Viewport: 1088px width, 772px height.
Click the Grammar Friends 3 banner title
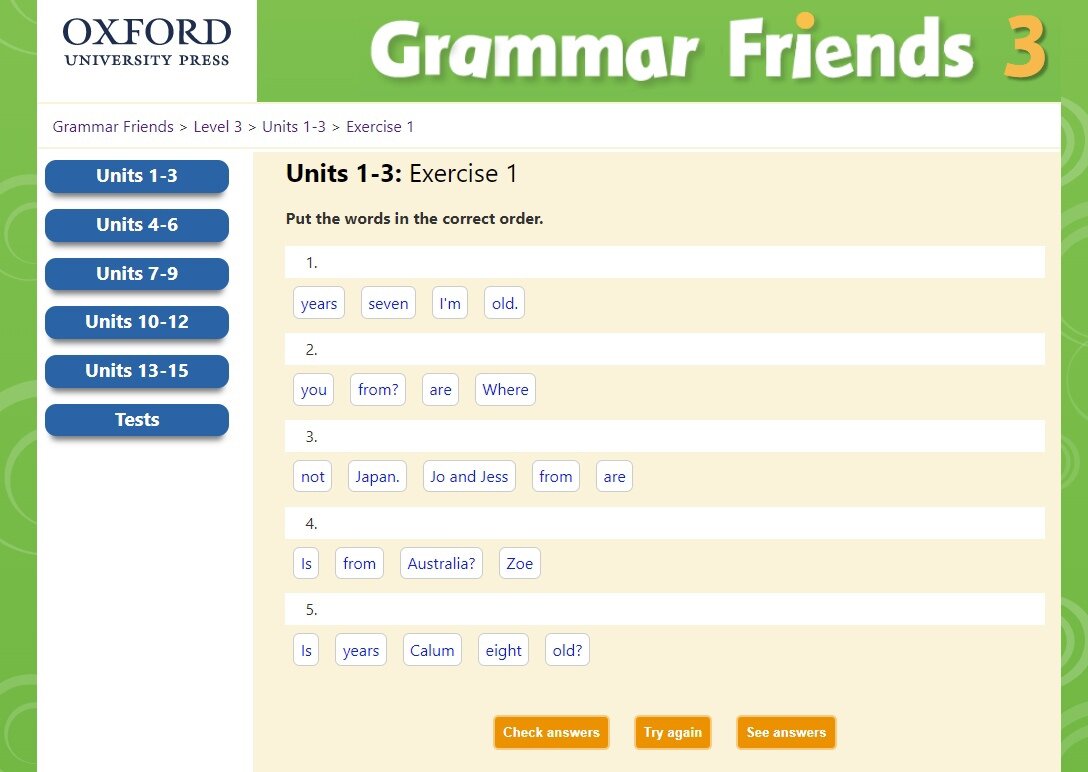[x=708, y=49]
